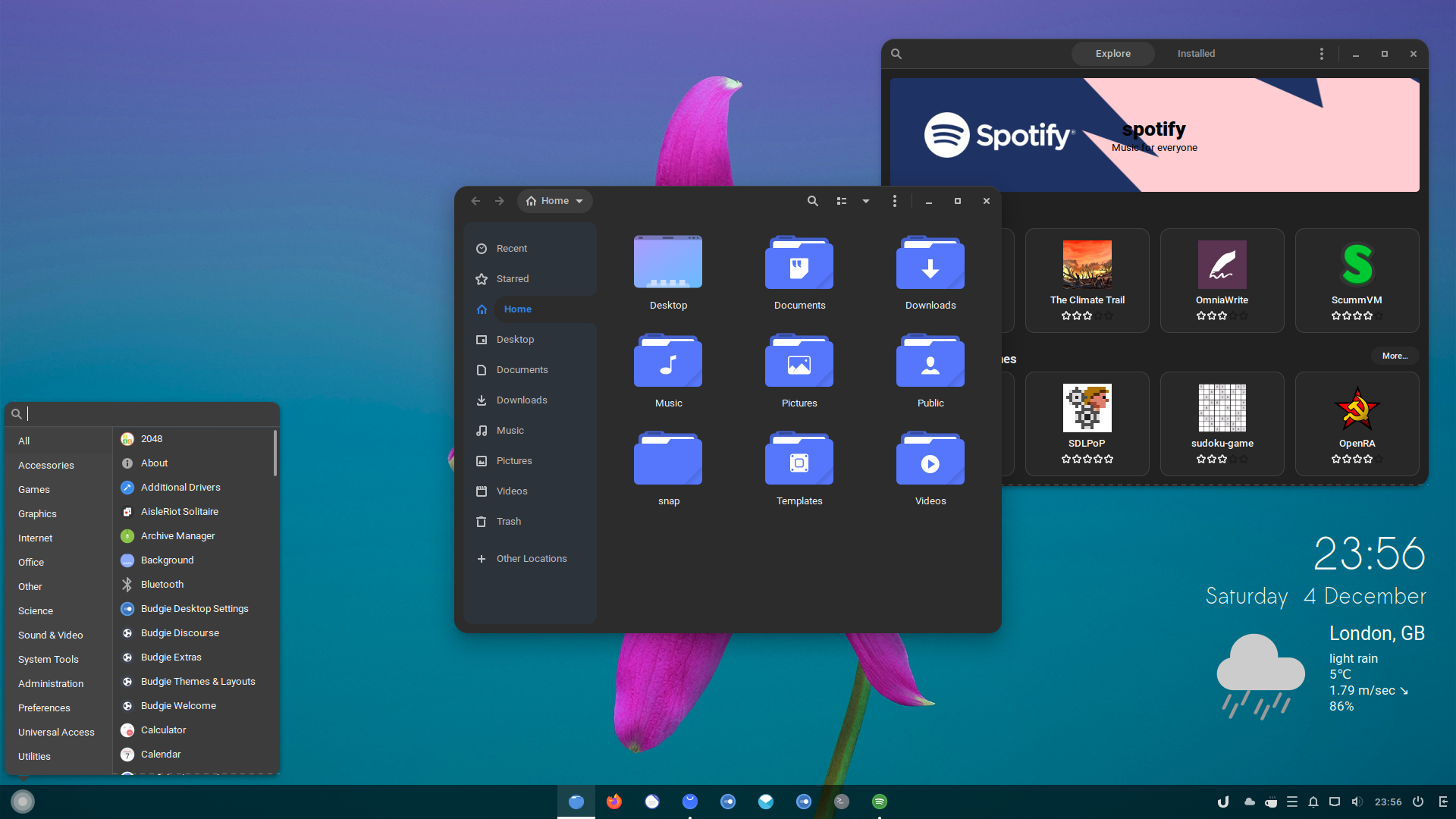Open The Climate Trail app tile
Viewport: 1456px width, 819px height.
click(x=1087, y=281)
